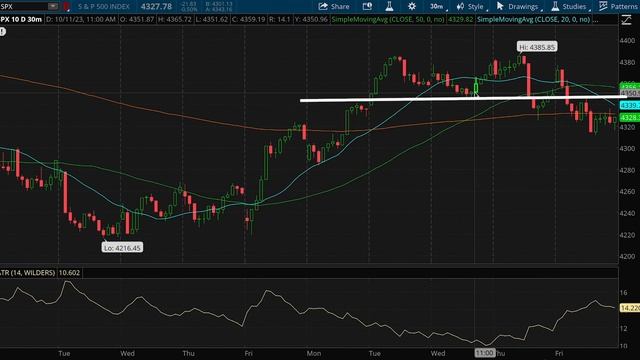Click the last price 4327.78
640x360 pixels.
click(x=156, y=6)
